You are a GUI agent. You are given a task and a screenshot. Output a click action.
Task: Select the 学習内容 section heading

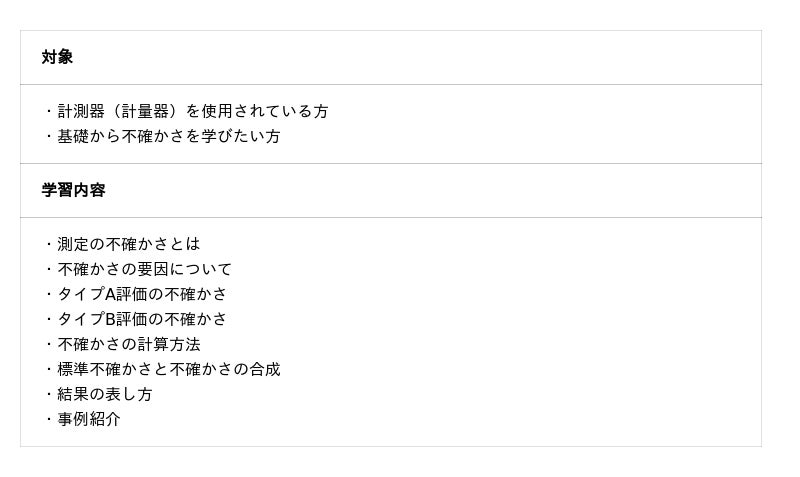(73, 190)
